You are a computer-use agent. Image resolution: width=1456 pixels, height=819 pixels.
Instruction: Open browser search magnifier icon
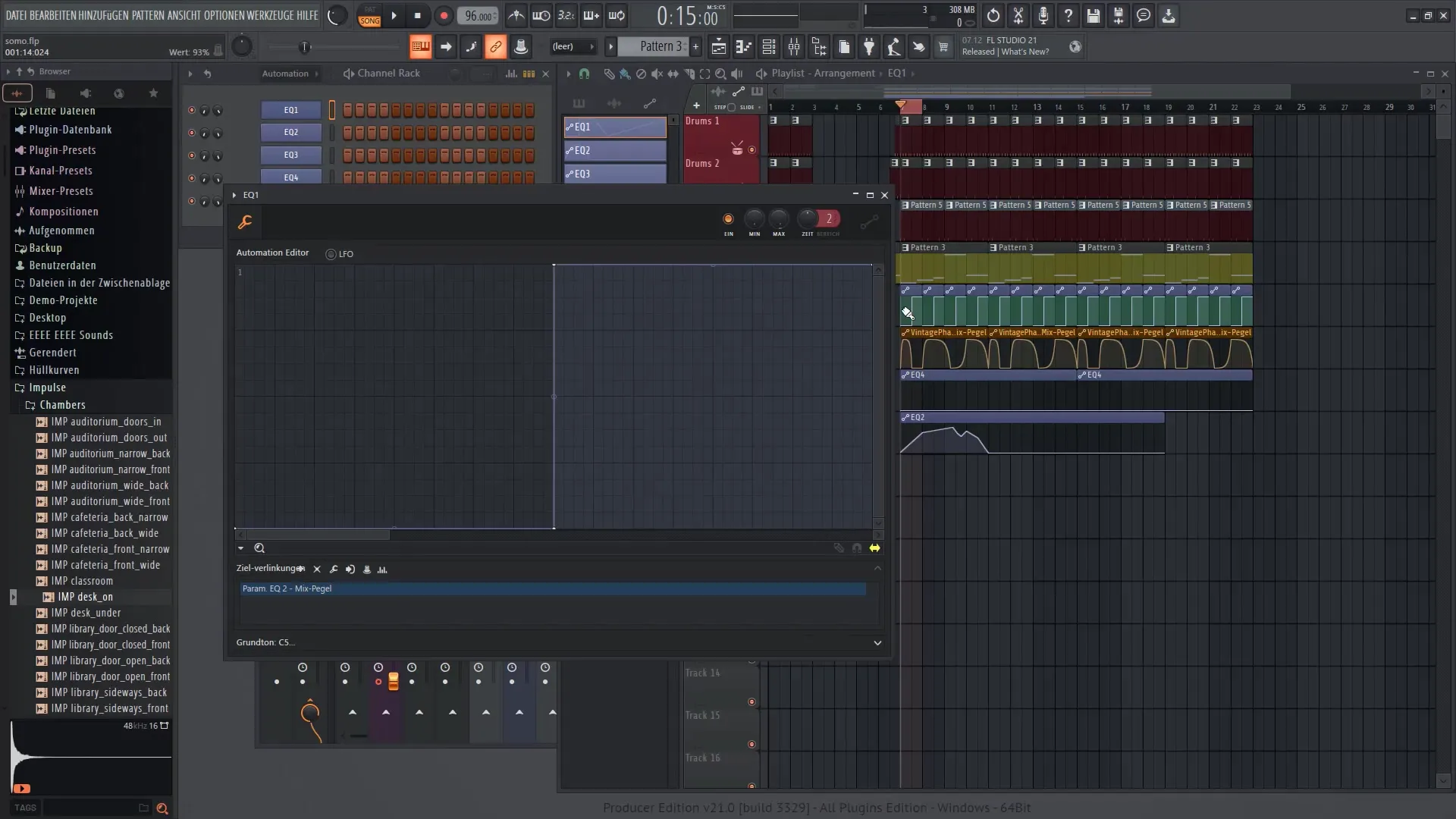[162, 808]
